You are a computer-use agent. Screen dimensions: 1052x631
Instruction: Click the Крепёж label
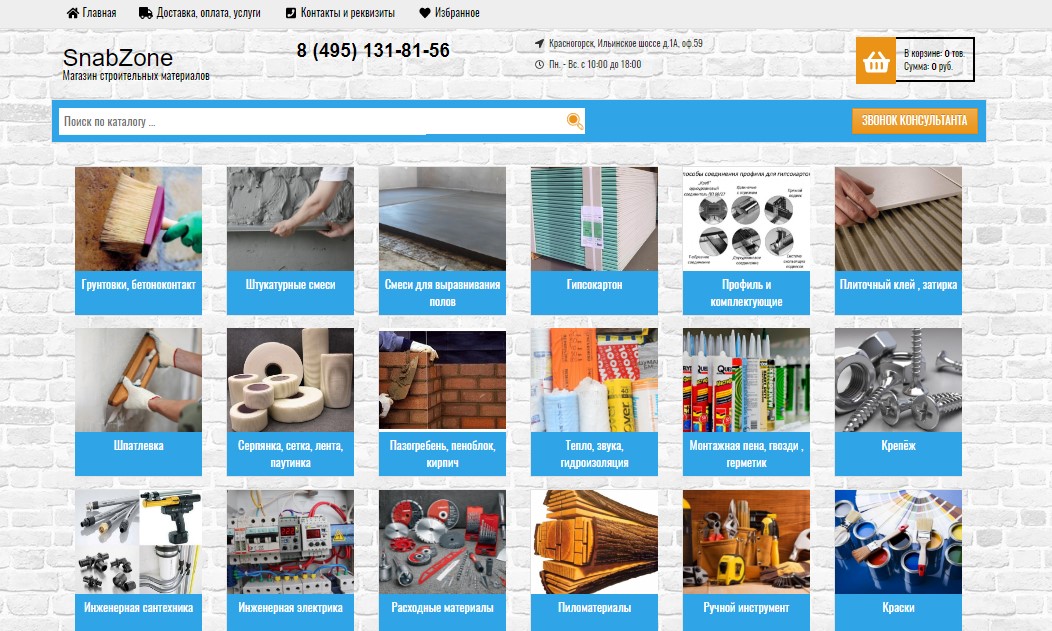pyautogui.click(x=898, y=446)
